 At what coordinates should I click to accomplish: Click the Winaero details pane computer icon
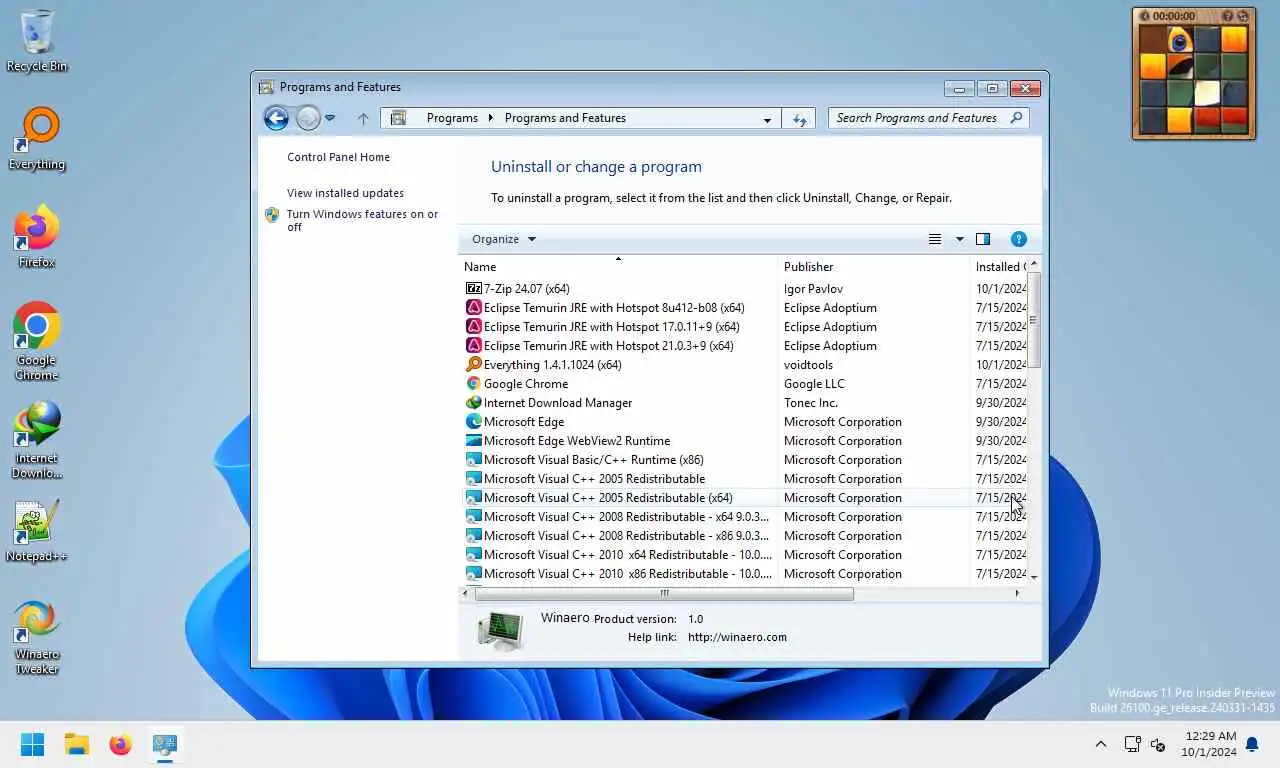(x=501, y=629)
